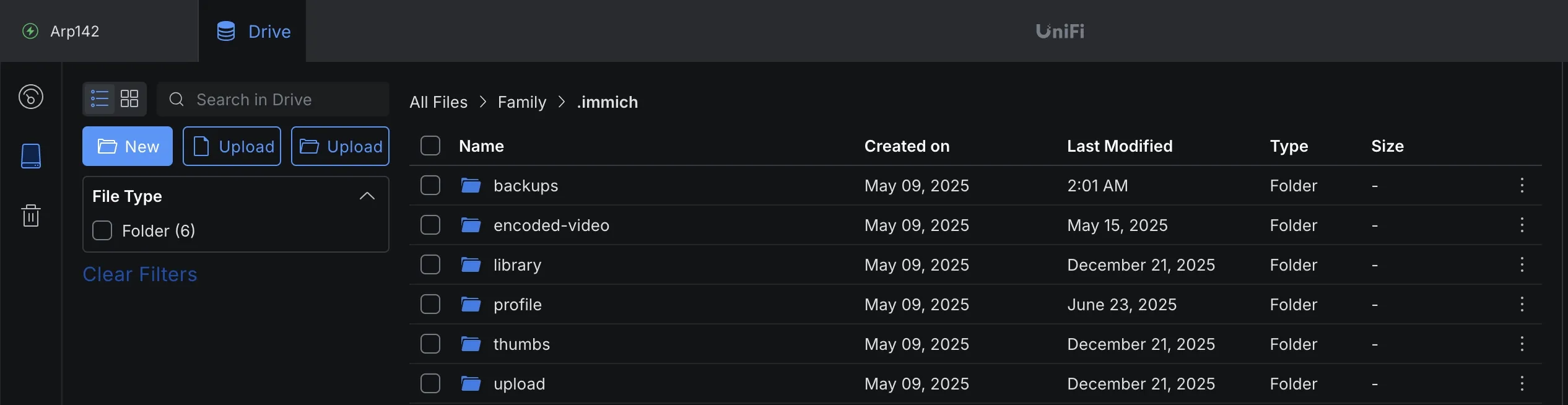Click the UniFi logo at the top
This screenshot has width=1568, height=405.
click(1059, 31)
